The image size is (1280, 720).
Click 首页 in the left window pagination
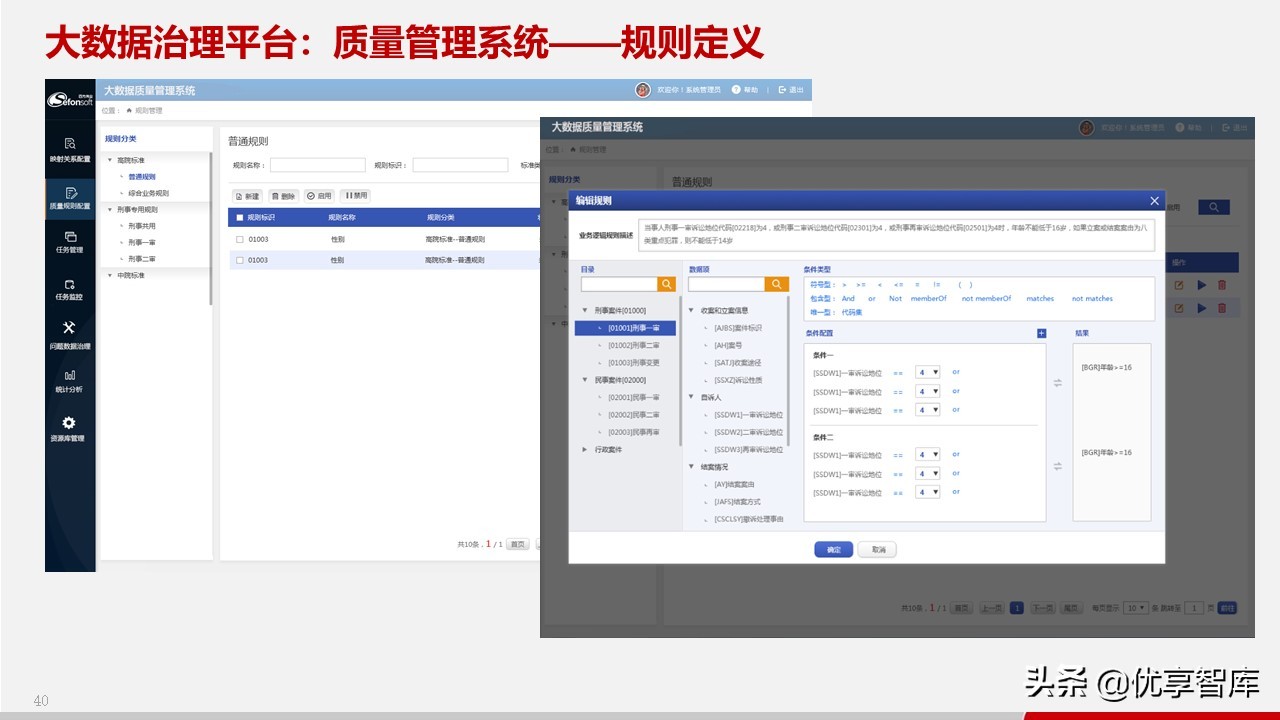(x=517, y=544)
